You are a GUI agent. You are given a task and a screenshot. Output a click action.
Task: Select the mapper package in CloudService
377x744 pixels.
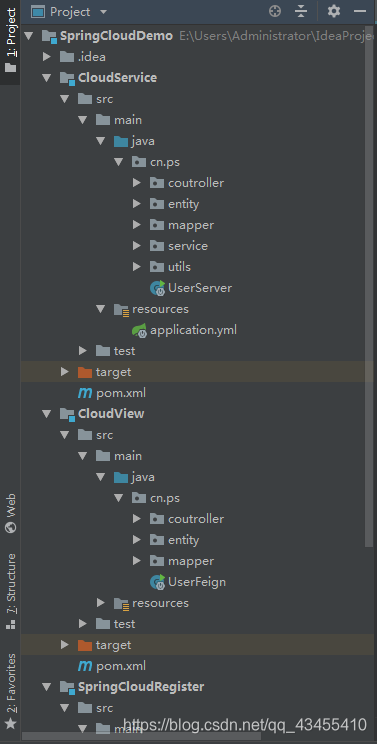tap(191, 225)
